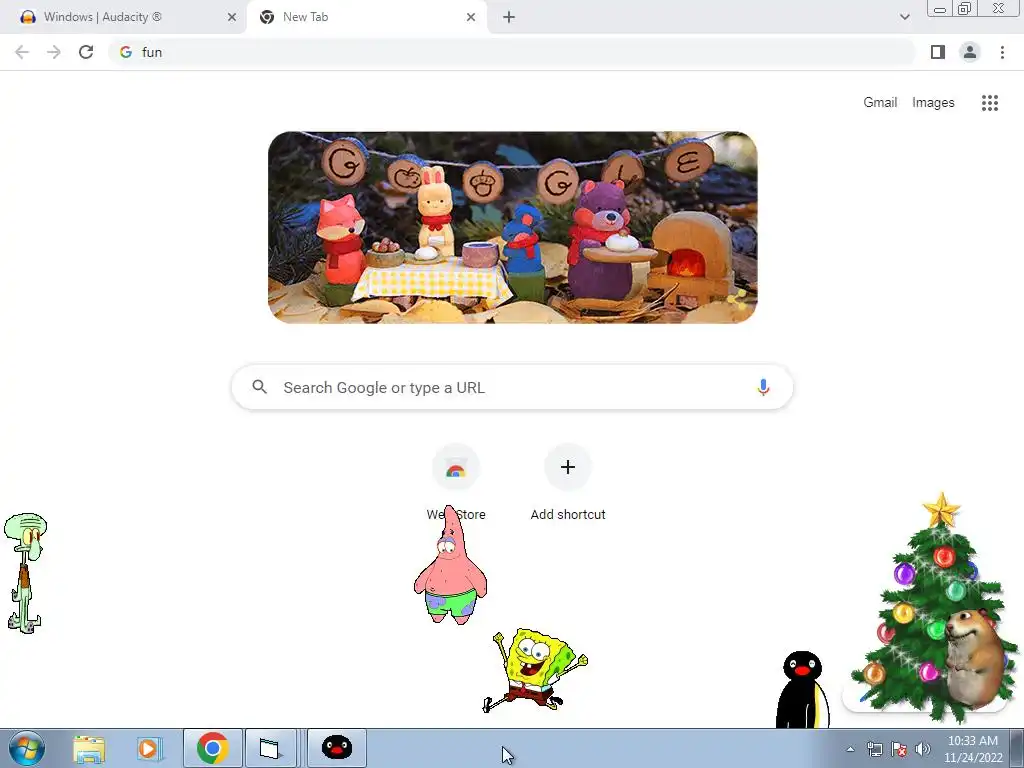Click the jumping SpongeBob character

535,670
